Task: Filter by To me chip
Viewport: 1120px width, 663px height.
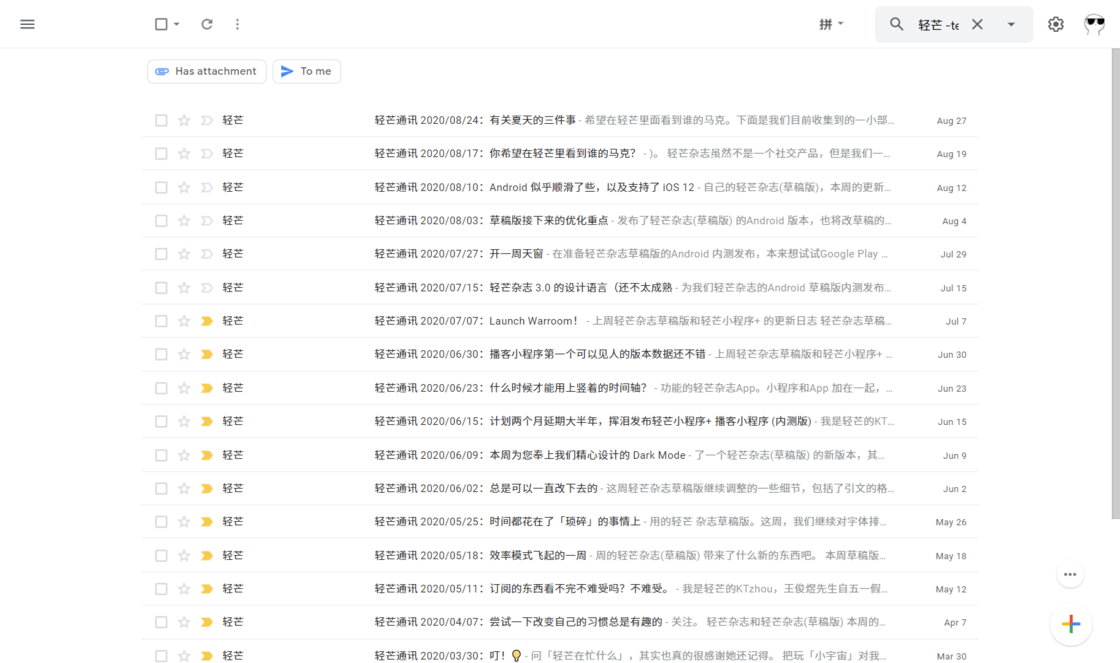Action: pos(306,71)
